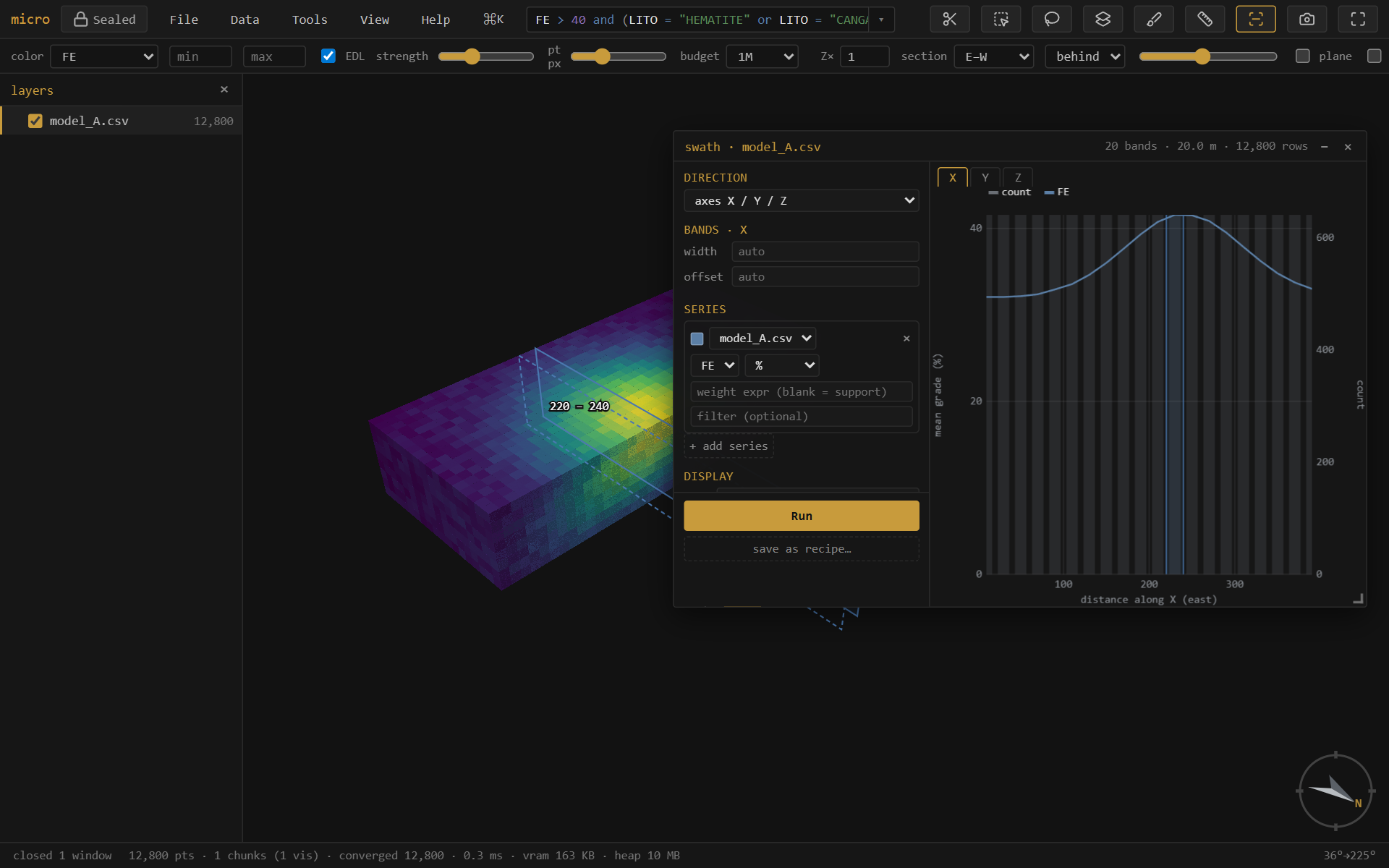The image size is (1389, 868).
Task: Switch to the Y chart tab
Action: [985, 177]
